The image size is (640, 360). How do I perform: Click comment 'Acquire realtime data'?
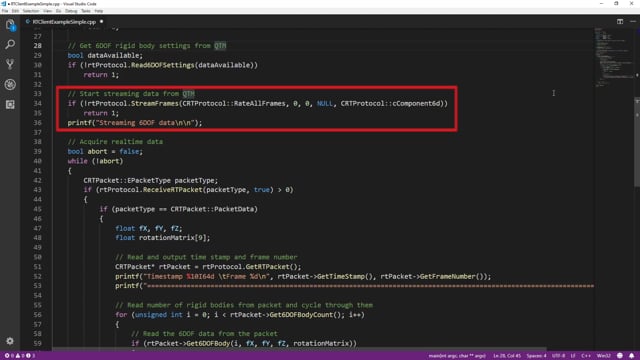pos(121,142)
